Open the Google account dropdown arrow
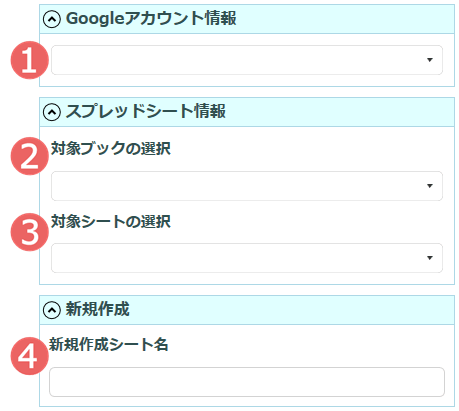The width and height of the screenshot is (459, 411). 430,60
